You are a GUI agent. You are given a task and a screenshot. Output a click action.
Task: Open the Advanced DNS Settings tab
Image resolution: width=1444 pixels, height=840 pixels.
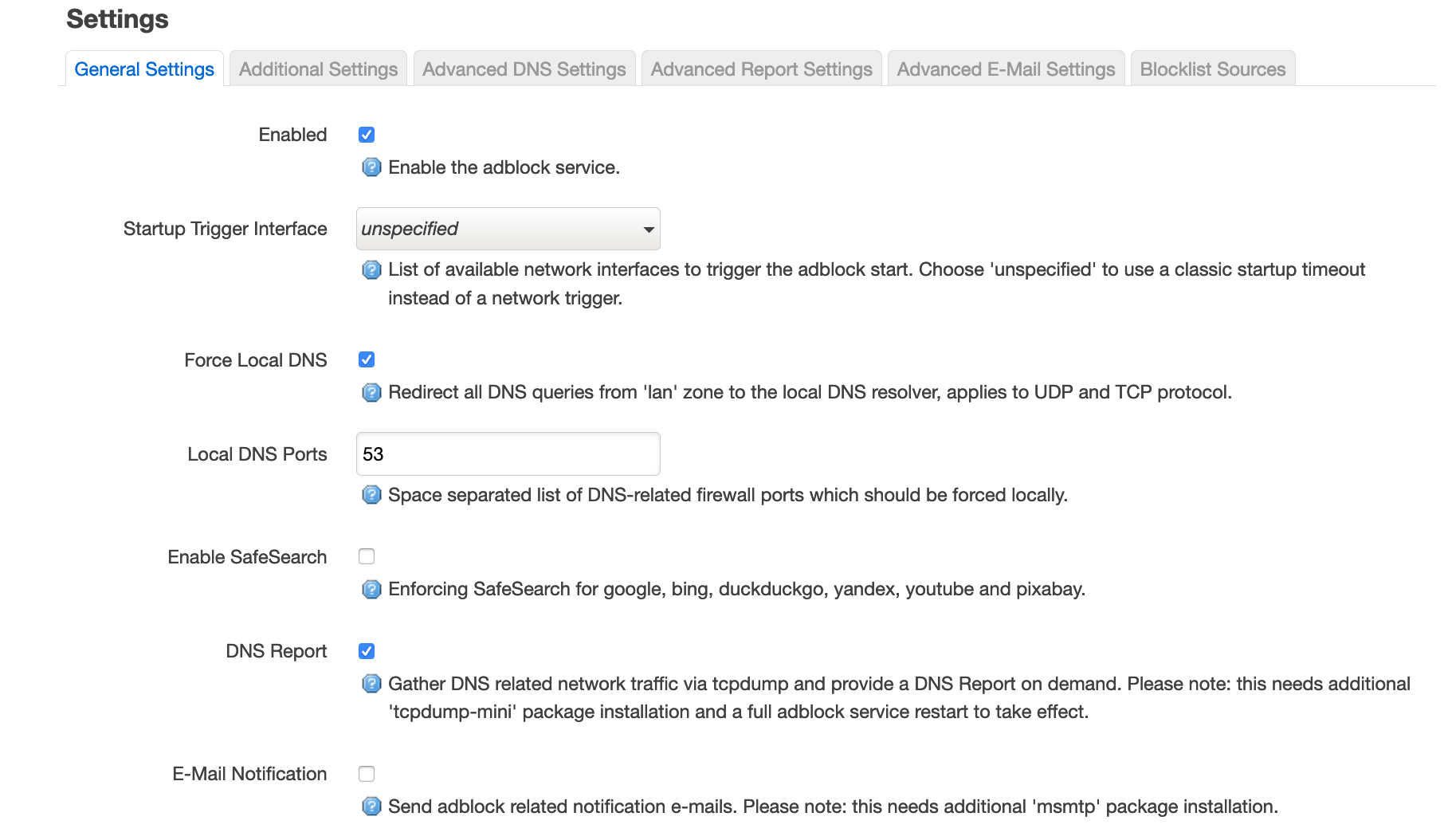click(x=524, y=69)
